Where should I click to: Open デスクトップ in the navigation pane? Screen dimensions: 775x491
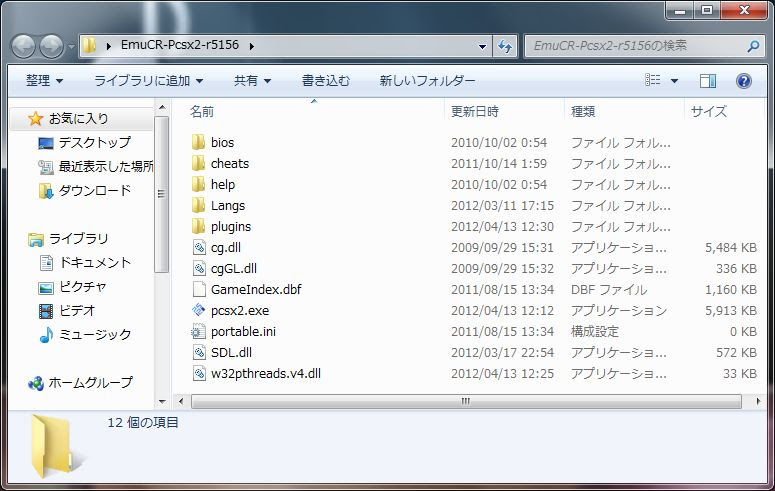94,142
